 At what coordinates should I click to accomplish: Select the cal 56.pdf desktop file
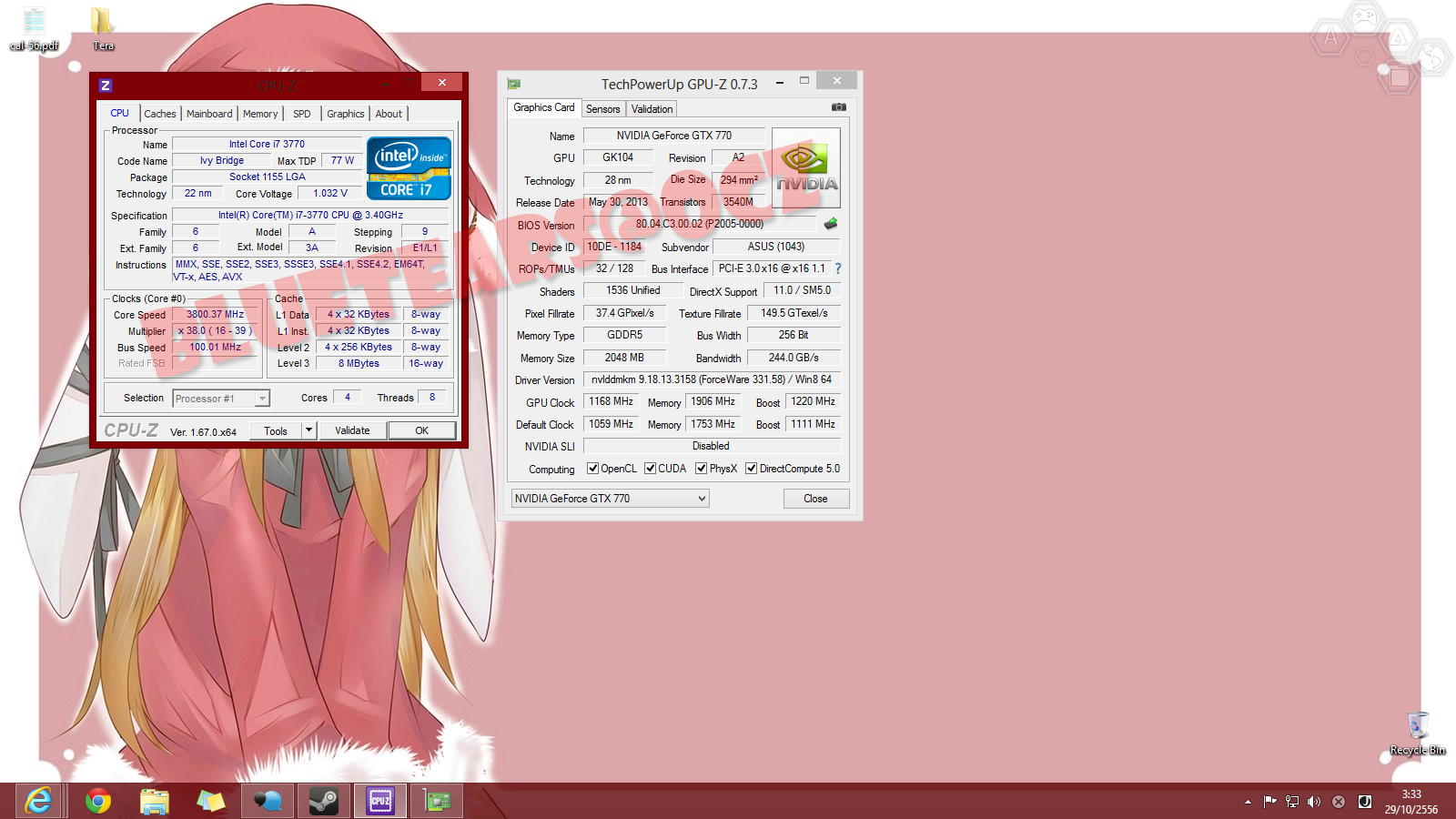(34, 29)
